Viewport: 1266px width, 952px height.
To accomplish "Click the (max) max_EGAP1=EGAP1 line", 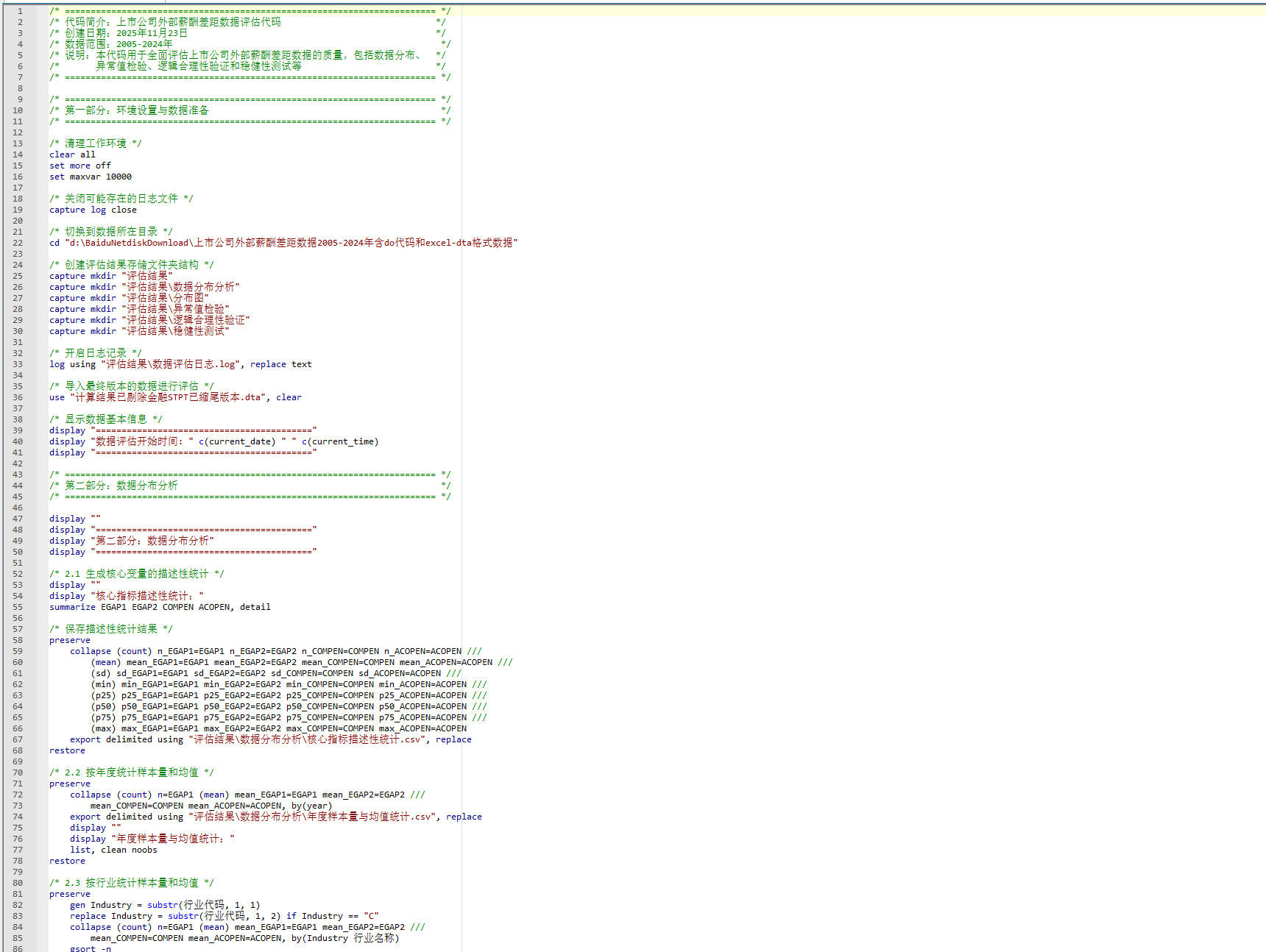I will 278,728.
